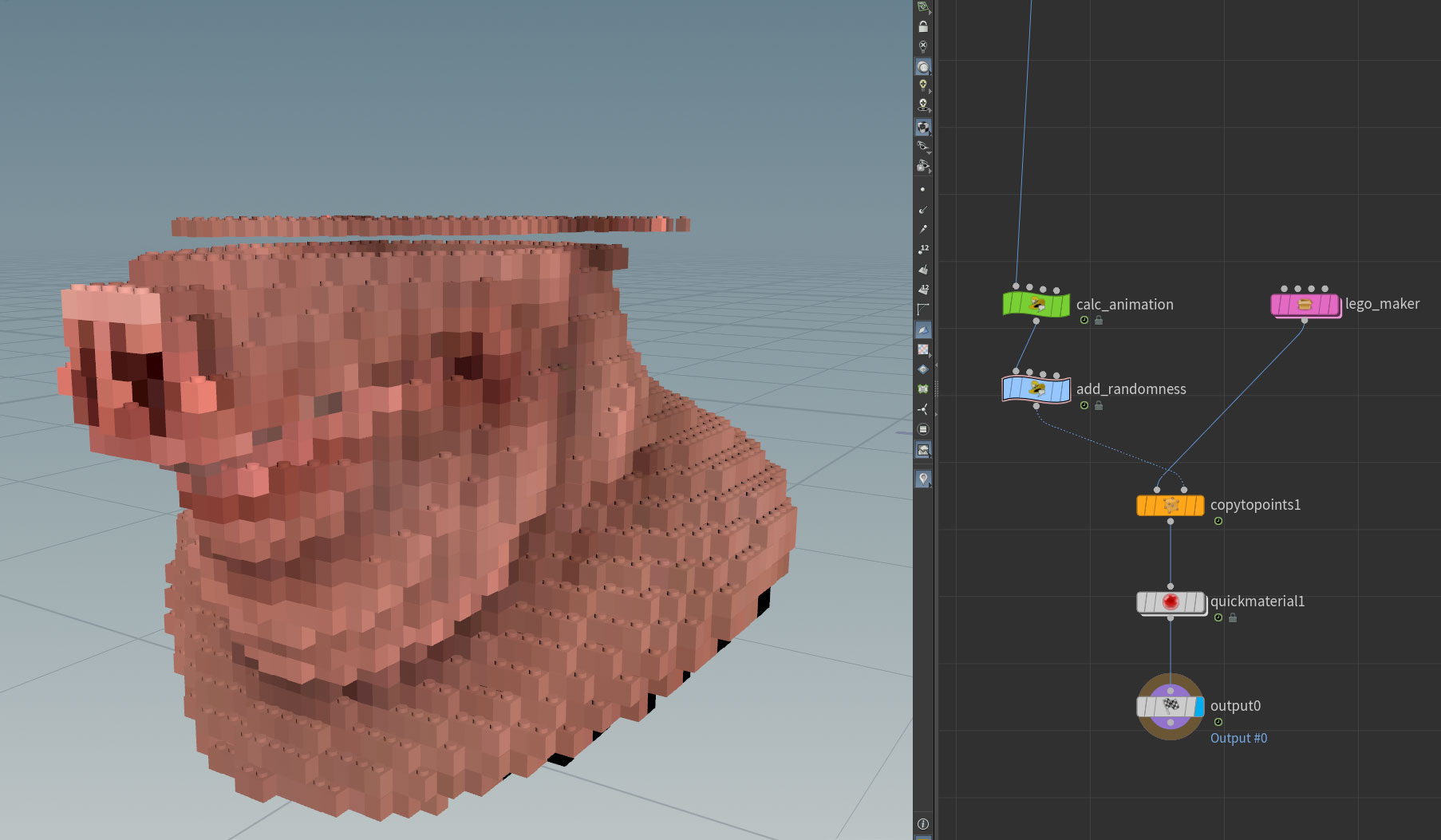Select the calc_animation green node

[1036, 304]
